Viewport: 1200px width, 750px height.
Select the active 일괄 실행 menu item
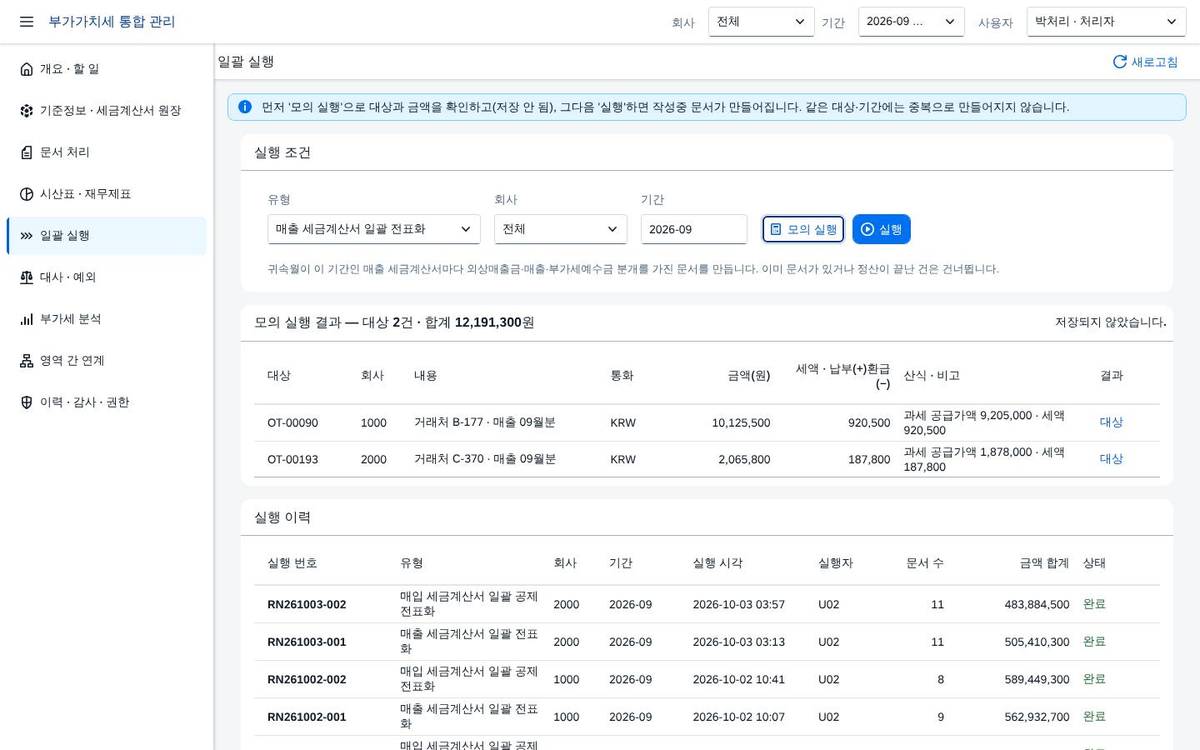[106, 236]
